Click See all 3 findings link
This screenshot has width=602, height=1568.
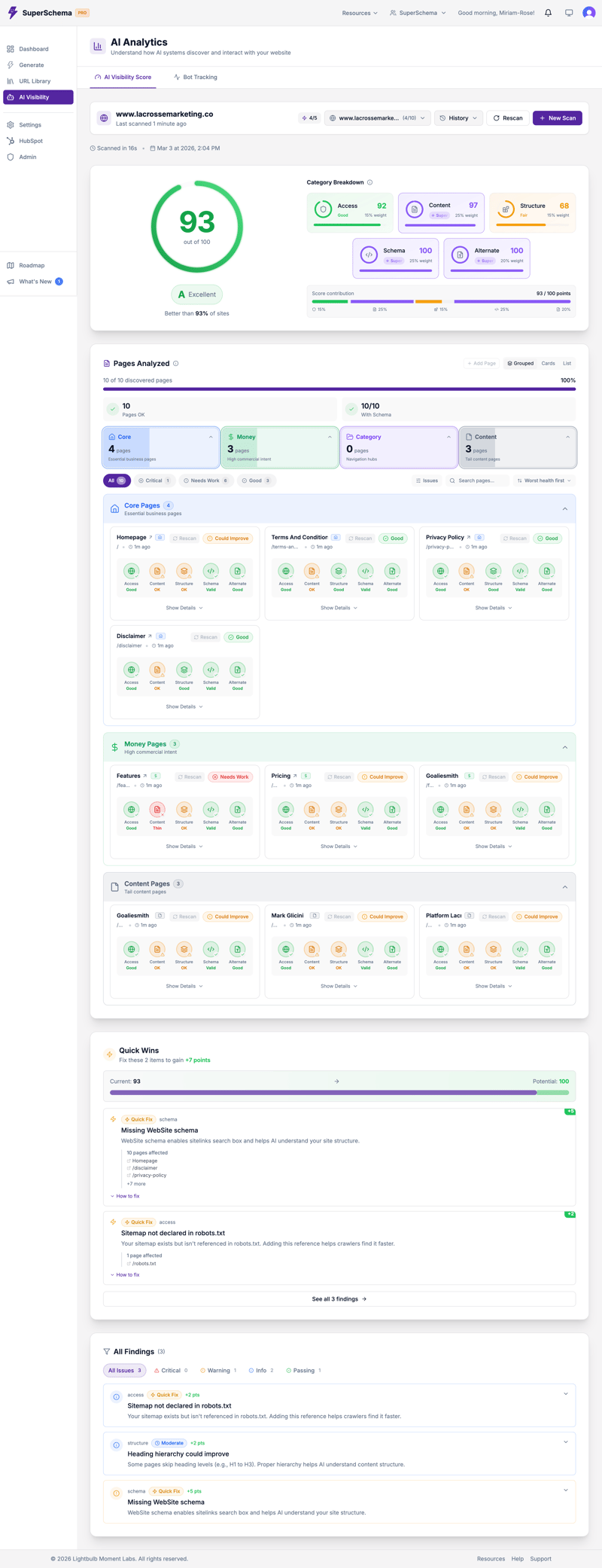(339, 1299)
